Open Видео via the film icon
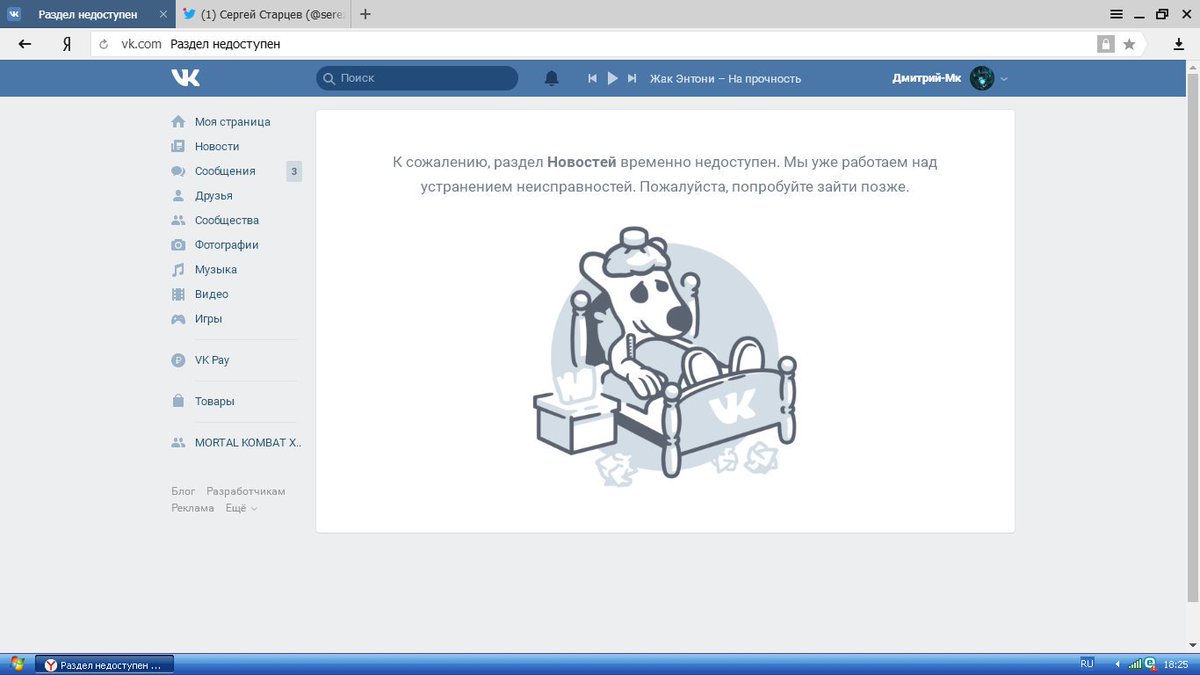Screen dimensions: 1200x675 (x=178, y=294)
